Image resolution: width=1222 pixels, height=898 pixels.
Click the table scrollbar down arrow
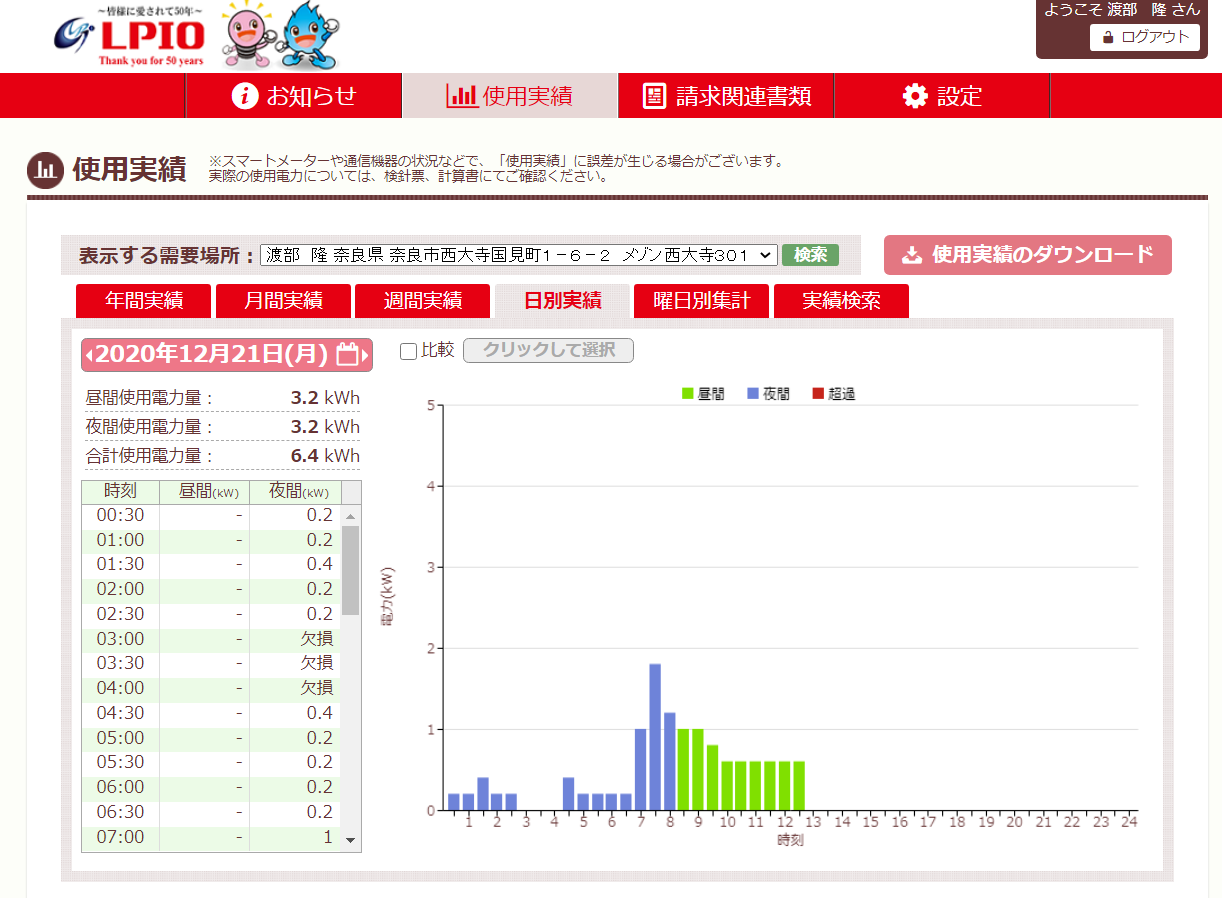click(x=350, y=841)
